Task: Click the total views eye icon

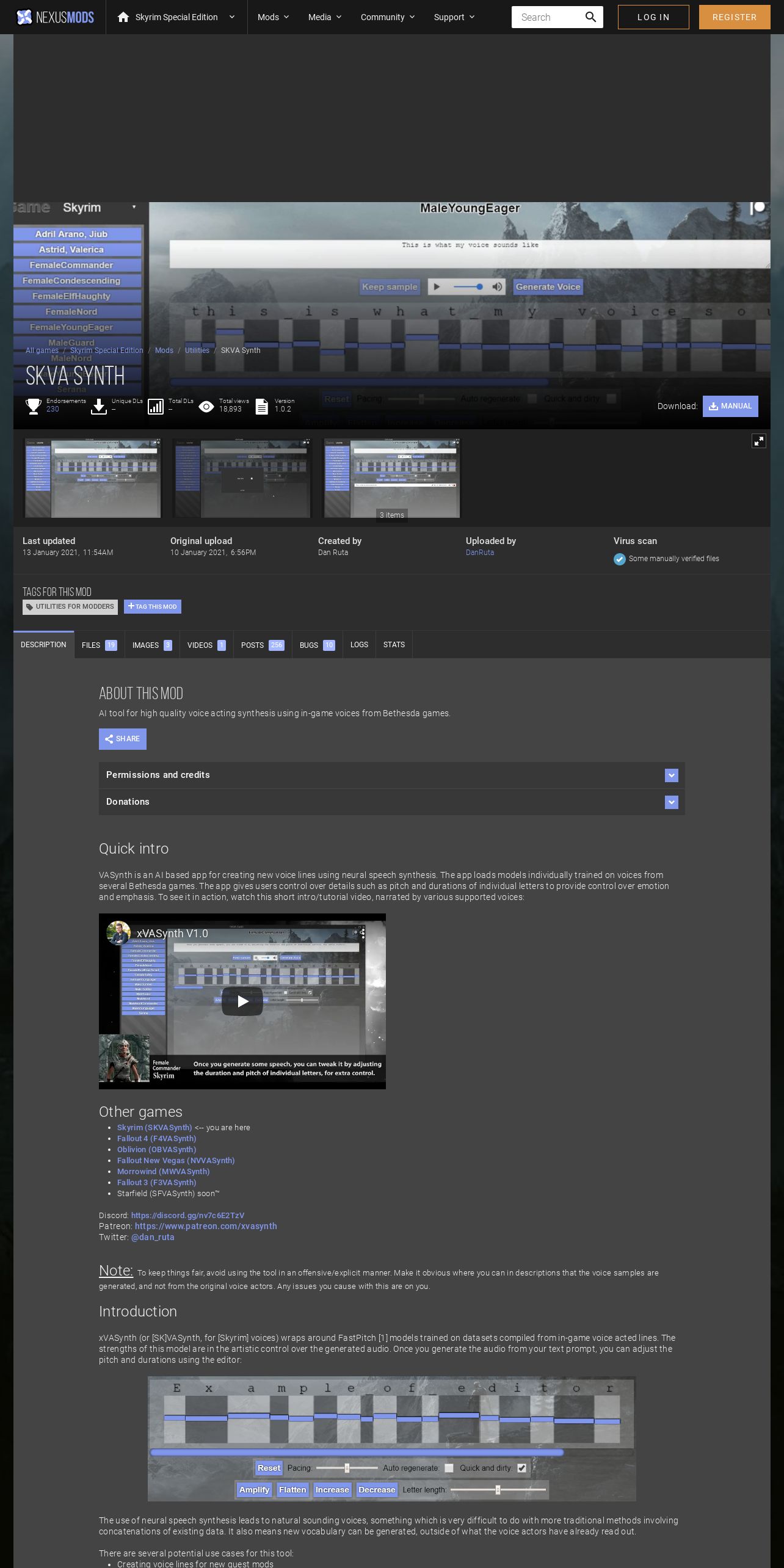Action: [206, 407]
